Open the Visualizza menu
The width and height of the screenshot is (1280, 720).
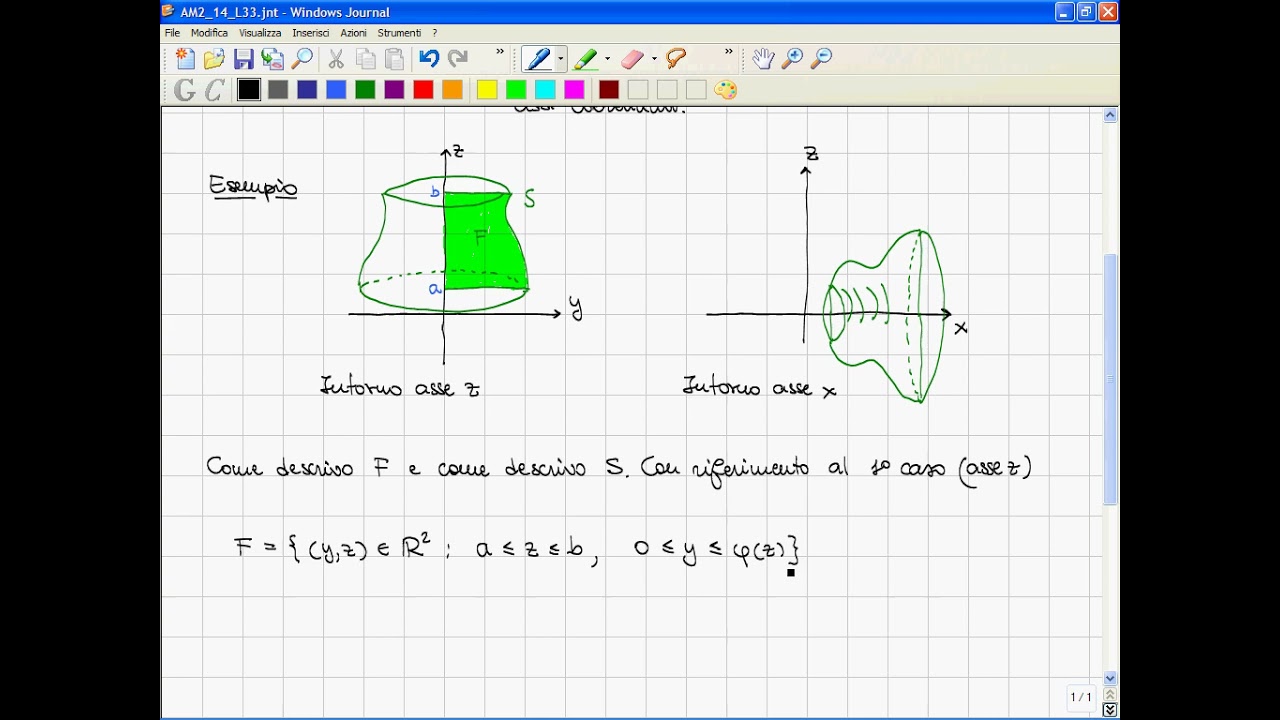click(260, 33)
